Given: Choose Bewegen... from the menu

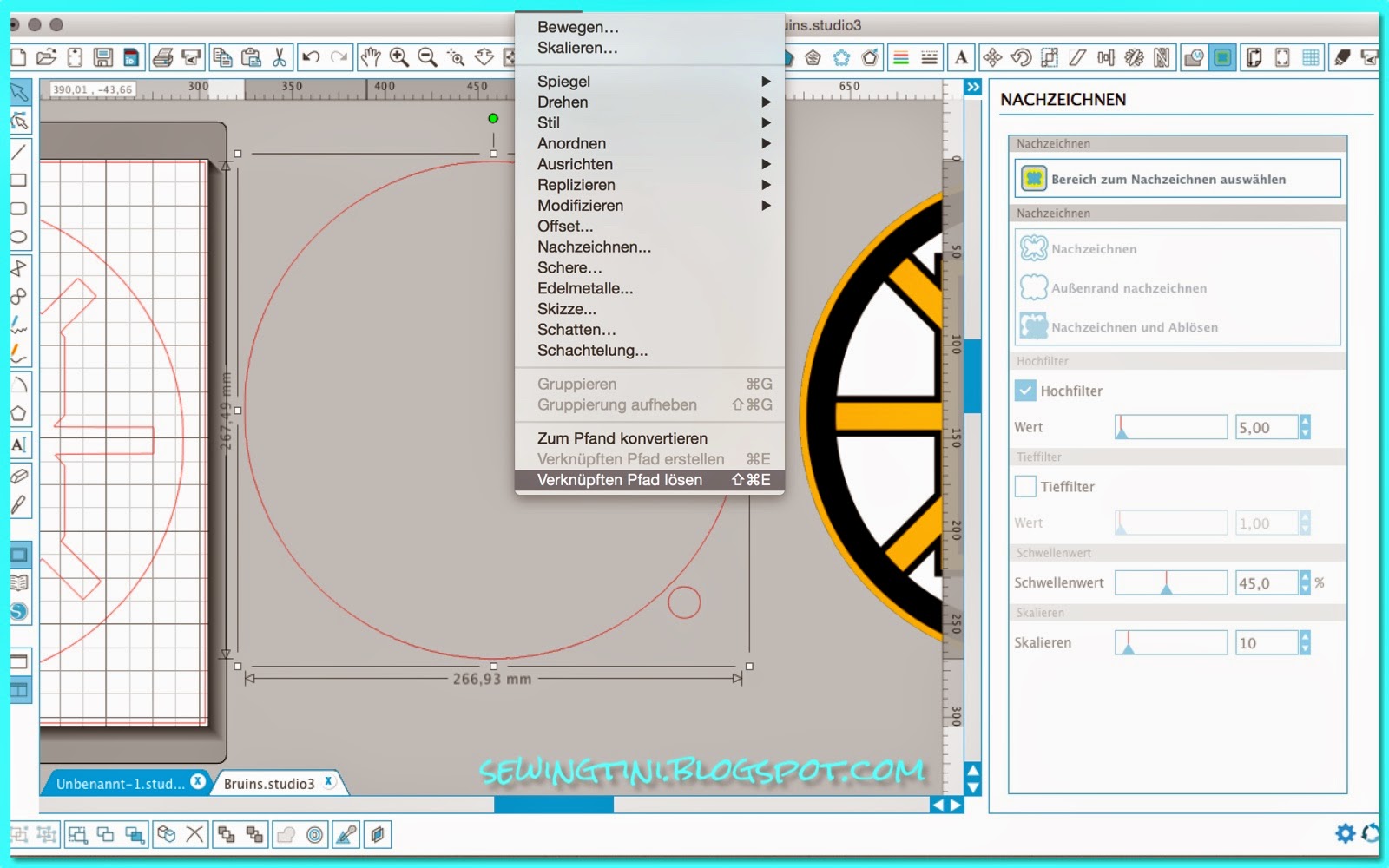Looking at the screenshot, I should tap(649, 27).
